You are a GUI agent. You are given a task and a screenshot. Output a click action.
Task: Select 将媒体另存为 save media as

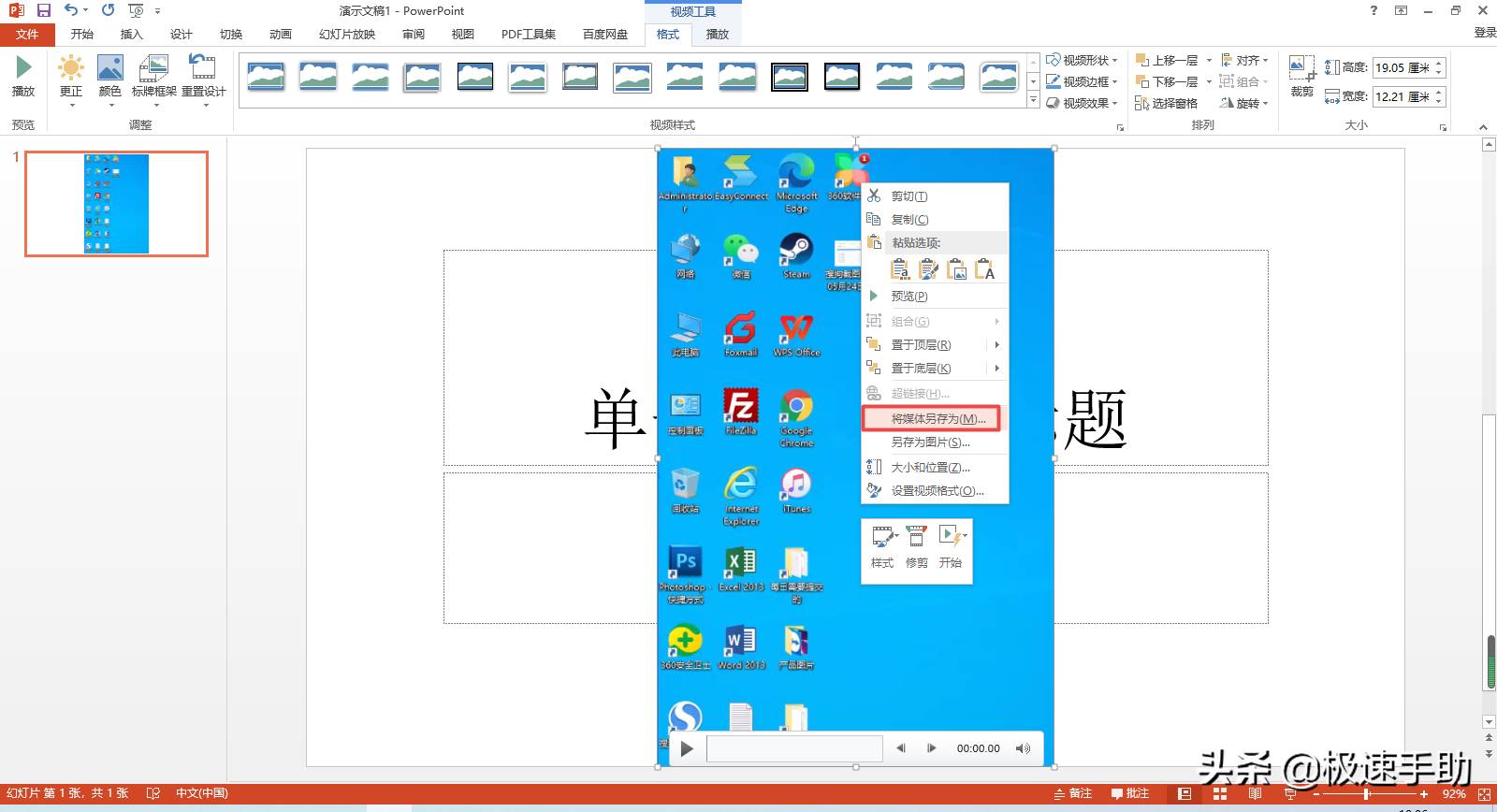[x=932, y=418]
